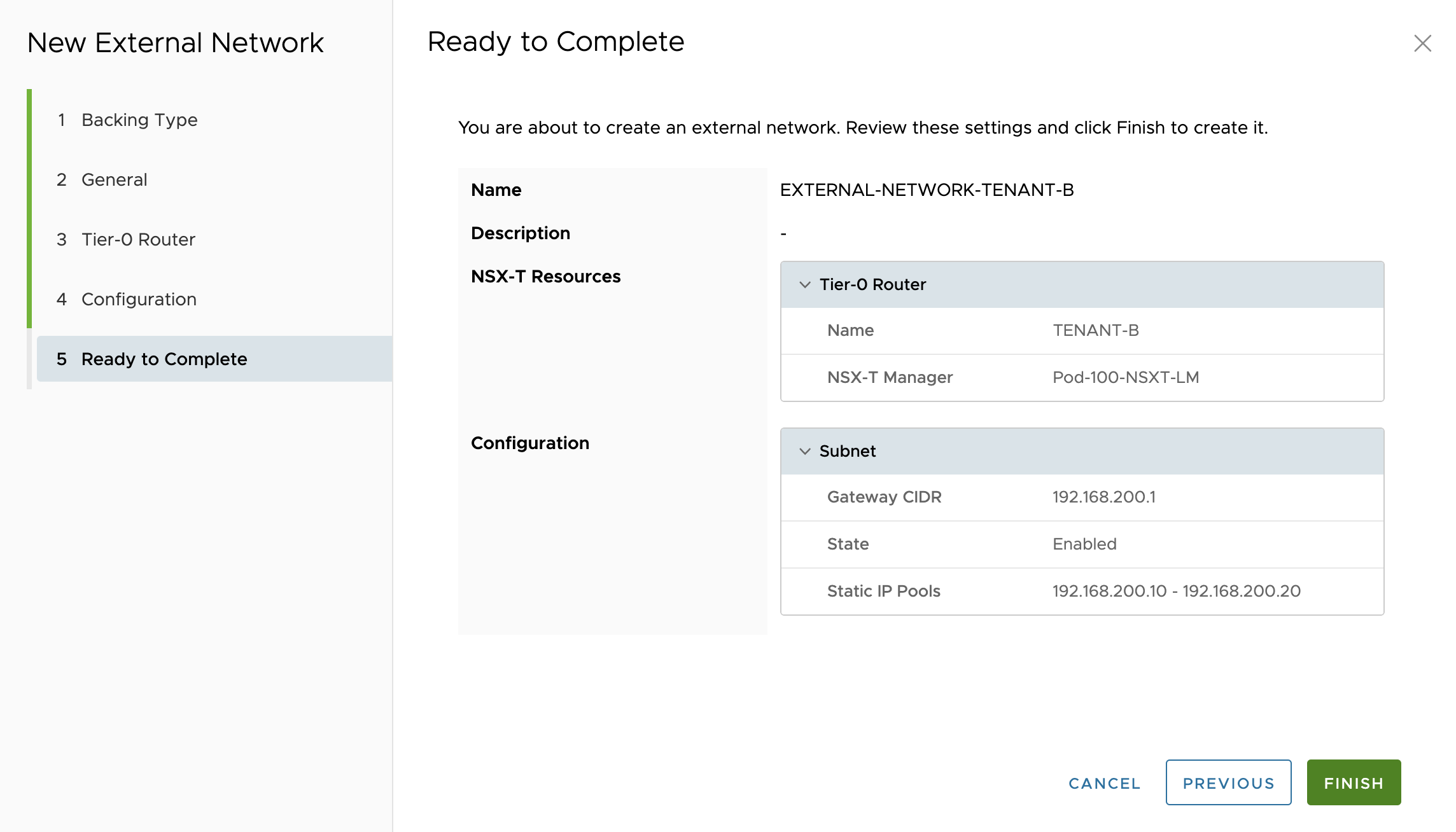Click the New External Network title
This screenshot has height=832, width=1456.
coord(176,43)
